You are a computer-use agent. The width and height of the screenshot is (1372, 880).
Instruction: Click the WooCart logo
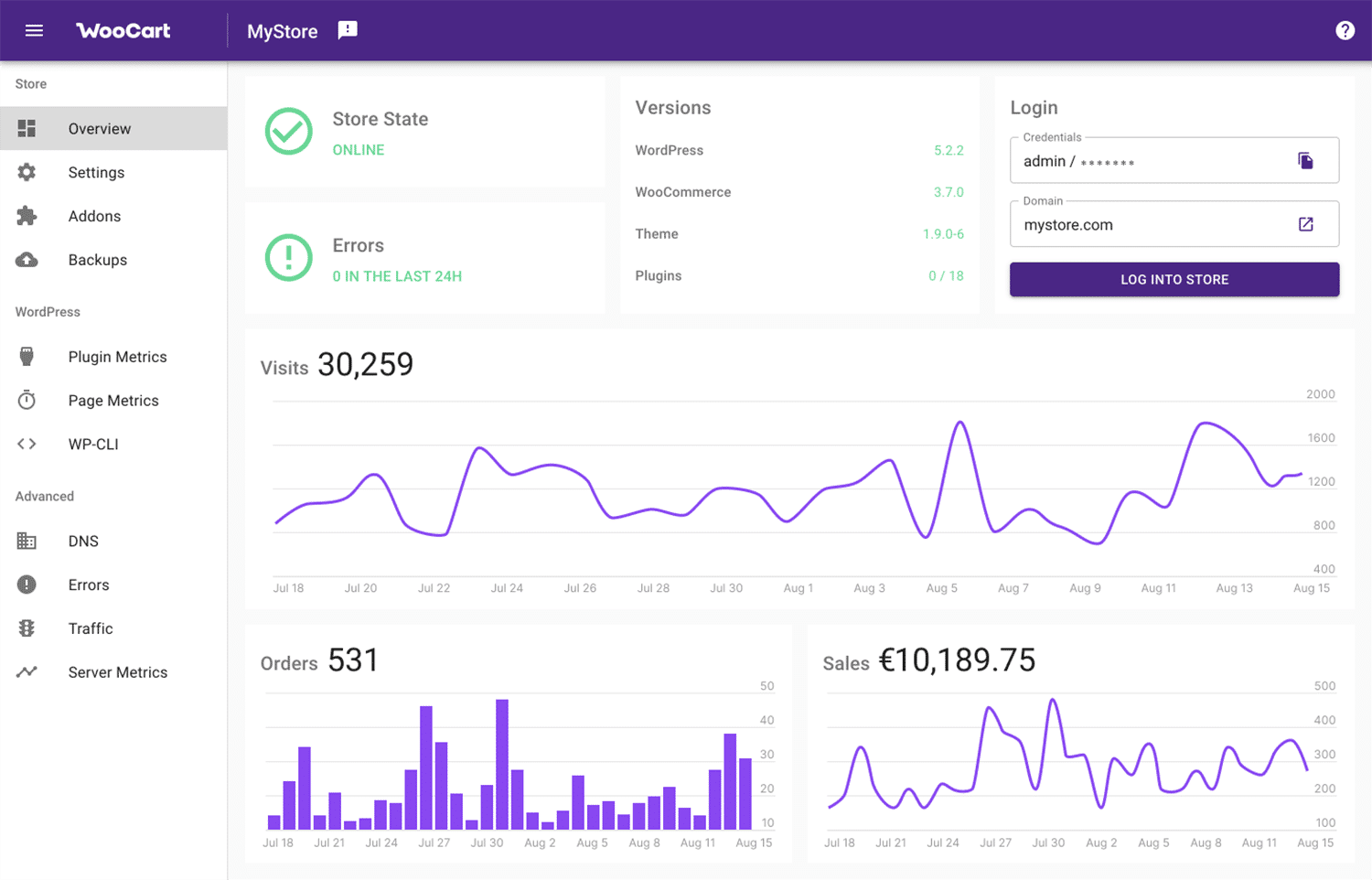pyautogui.click(x=123, y=30)
